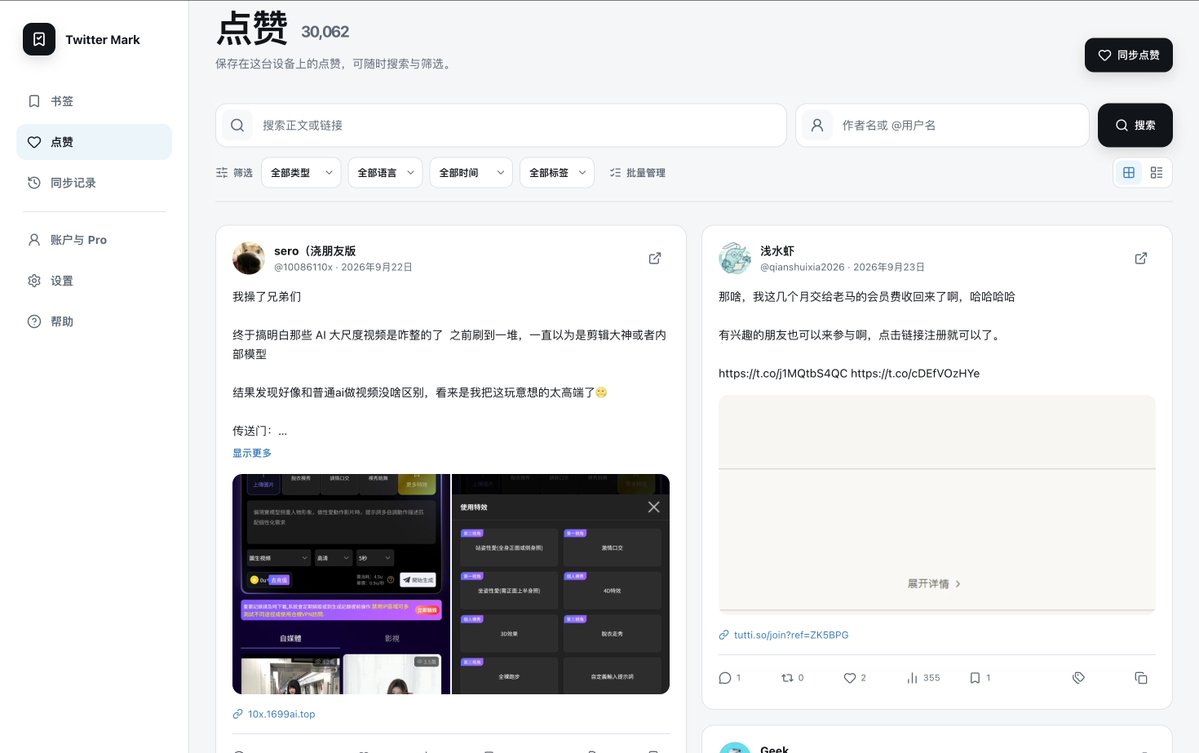
Task: Click the heart icon on 浅水虾's tweet
Action: [850, 678]
